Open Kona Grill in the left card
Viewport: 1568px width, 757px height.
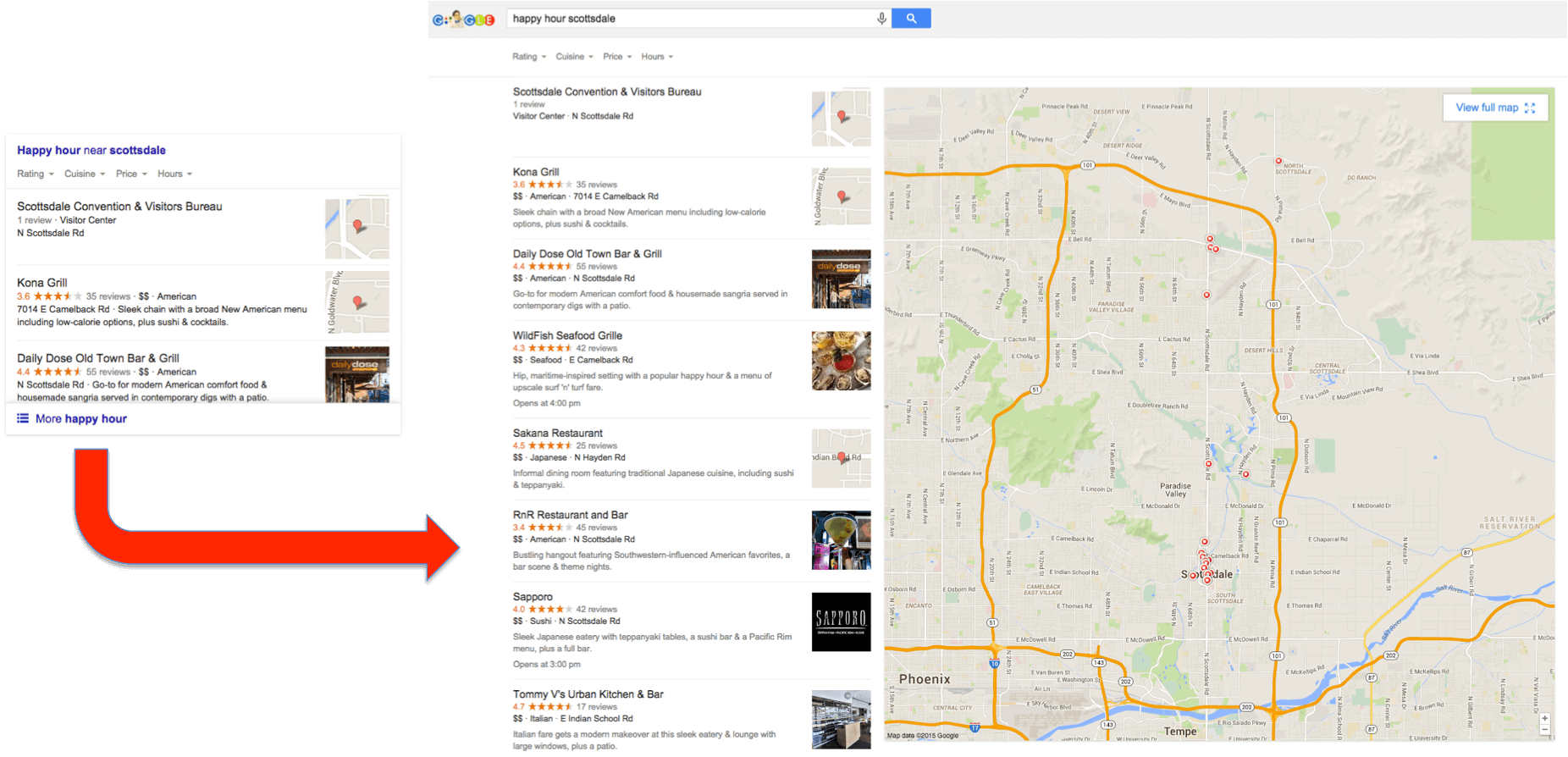[42, 283]
